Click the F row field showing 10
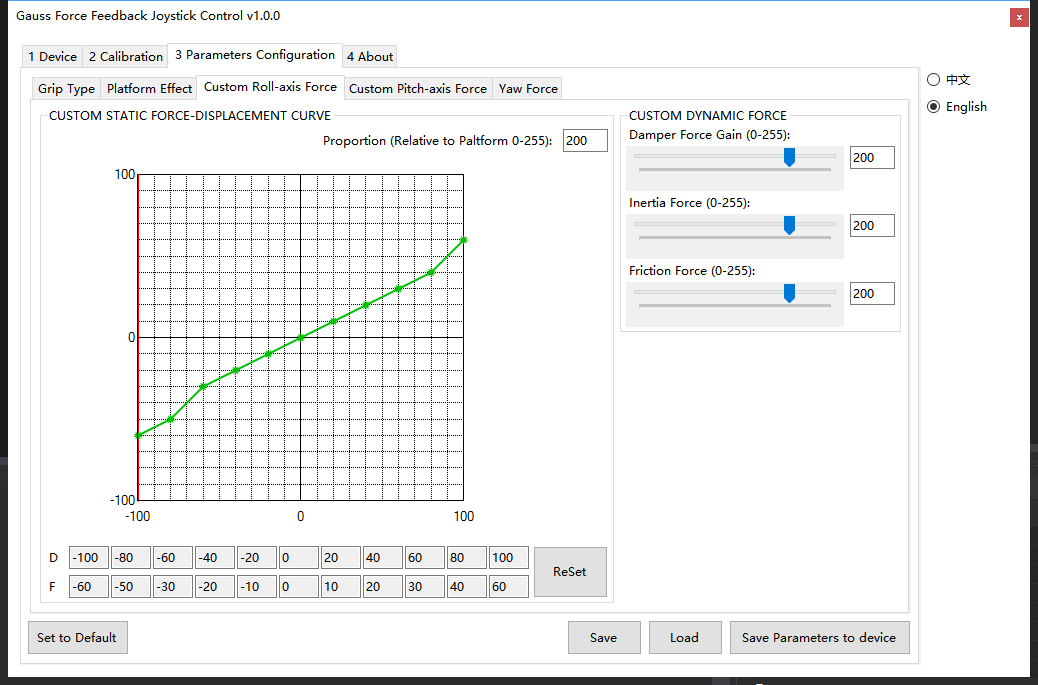This screenshot has width=1038, height=685. click(341, 586)
